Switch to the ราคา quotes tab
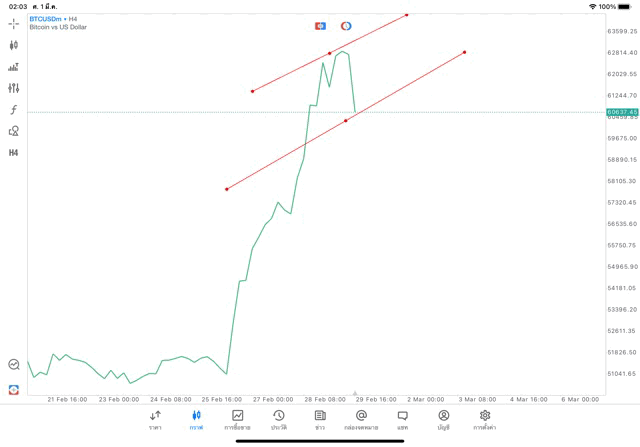Image resolution: width=640 pixels, height=447 pixels. click(x=155, y=420)
